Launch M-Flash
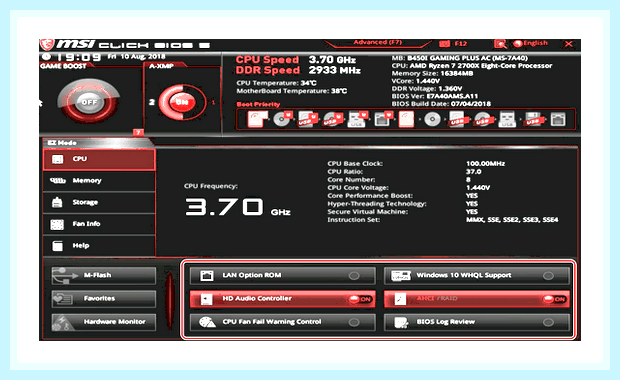The height and width of the screenshot is (380, 620). click(x=104, y=275)
